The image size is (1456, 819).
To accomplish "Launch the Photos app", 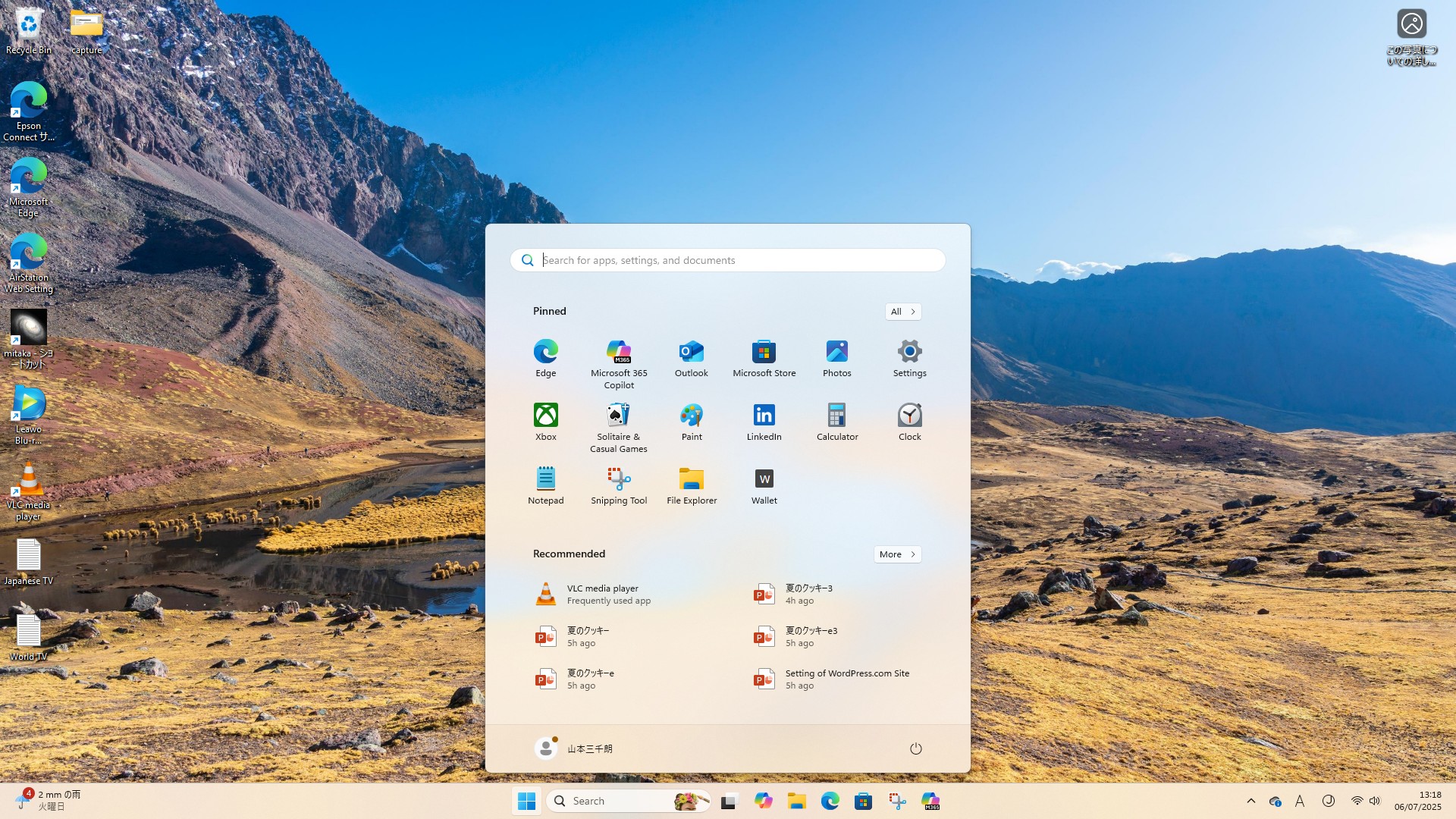I will [x=836, y=359].
